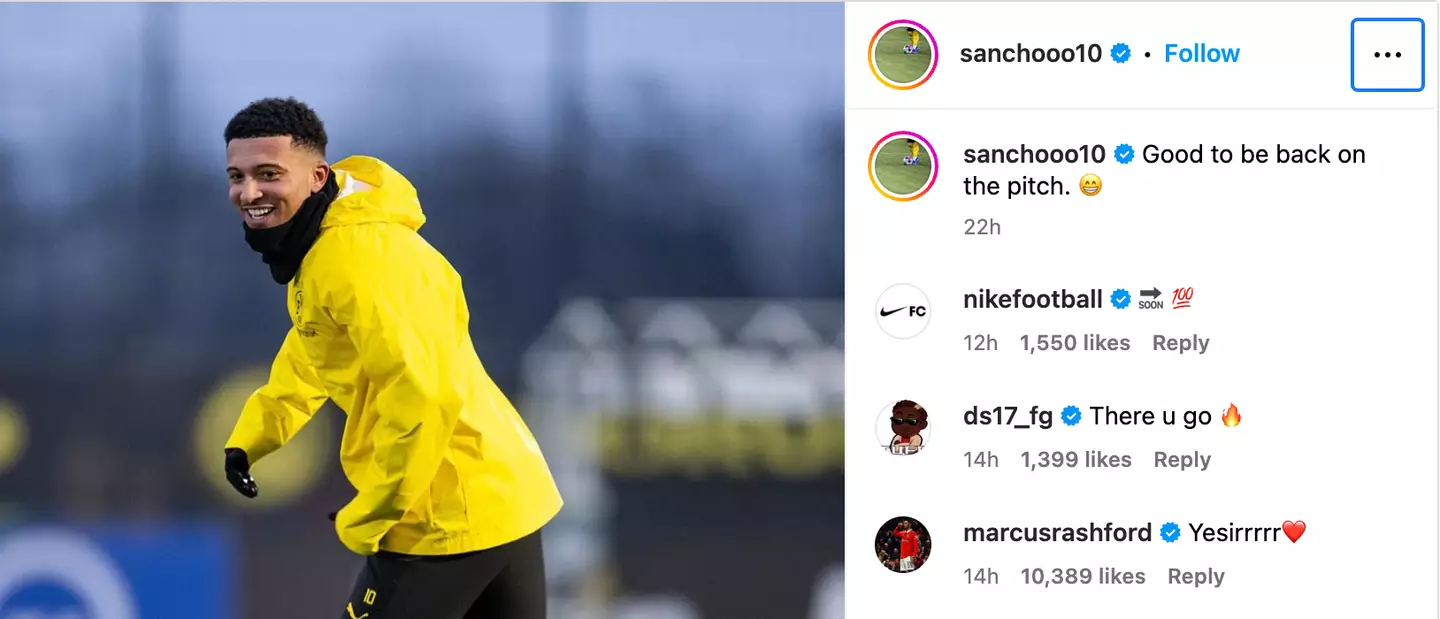Screen dimensions: 1440x619
Task: Click the verified badge beside nikefootball
Action: click(1121, 299)
